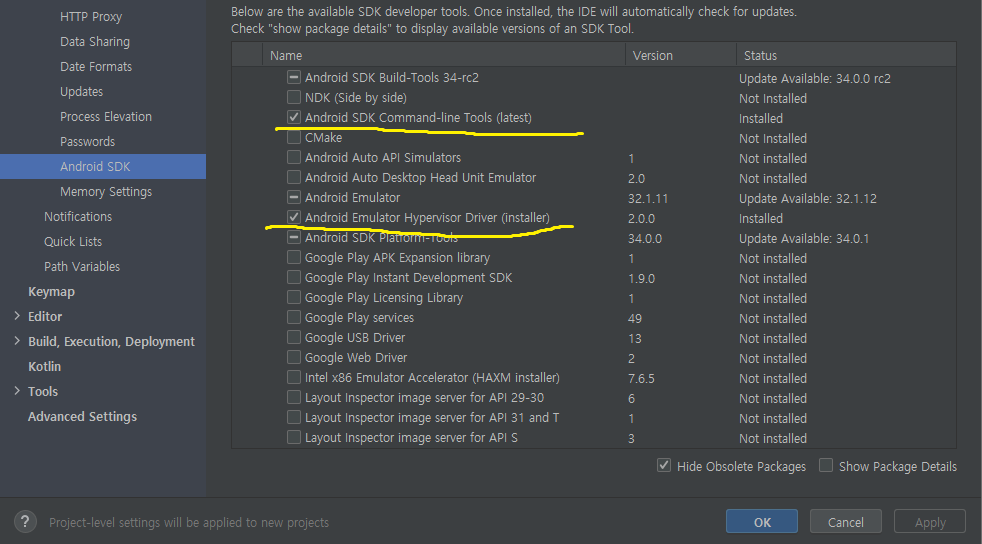Open Date Formats settings
The width and height of the screenshot is (982, 544).
pyautogui.click(x=96, y=66)
